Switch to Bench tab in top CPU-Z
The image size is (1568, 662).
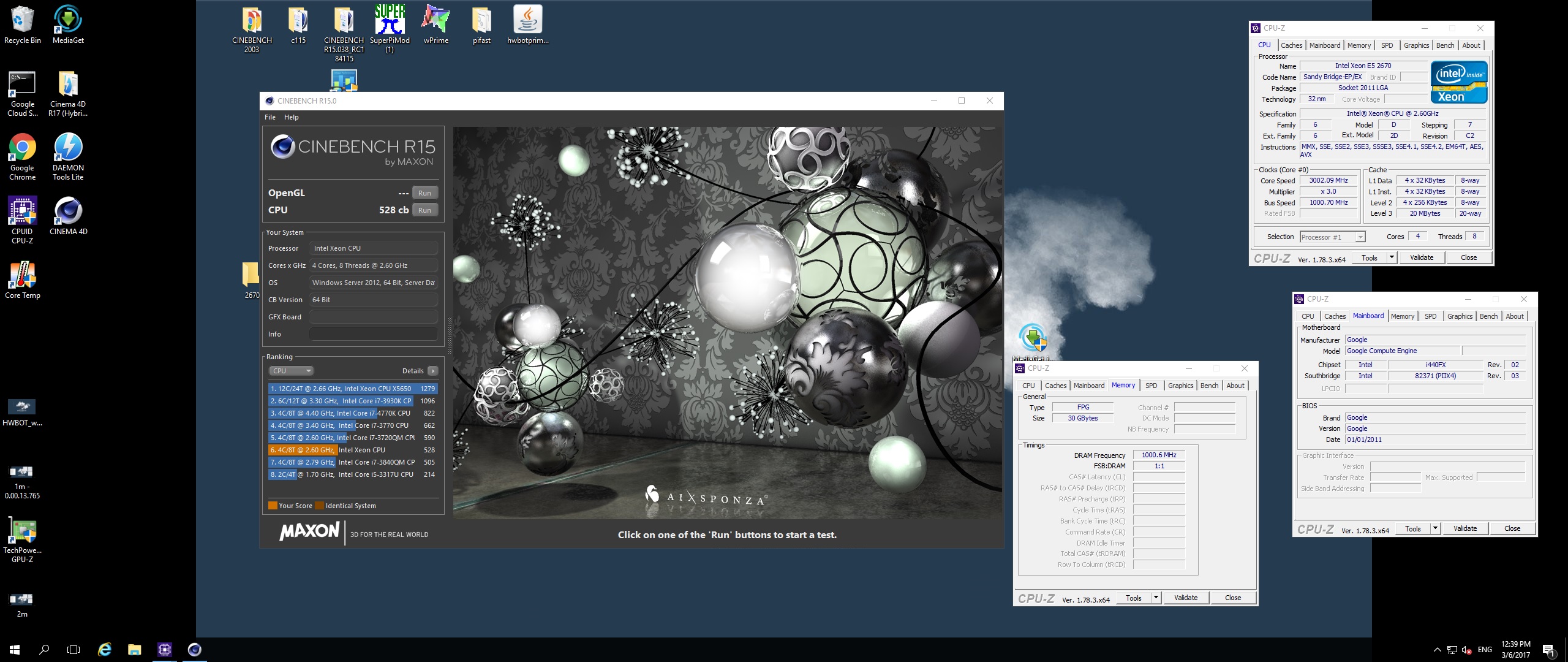(1445, 45)
